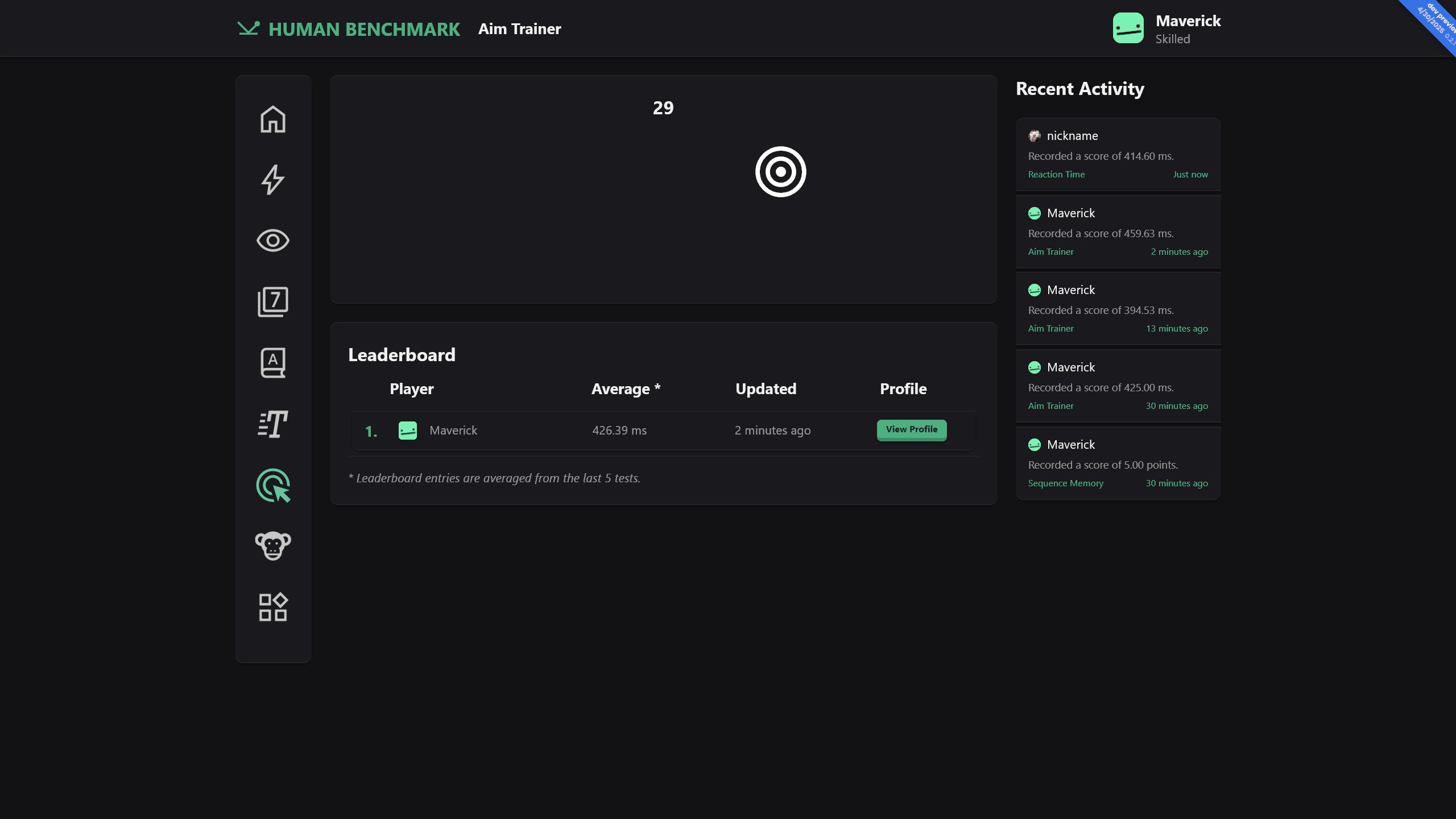Click Maverick's avatar on the 425.00 ms entry
The image size is (1456, 819).
click(x=1035, y=367)
